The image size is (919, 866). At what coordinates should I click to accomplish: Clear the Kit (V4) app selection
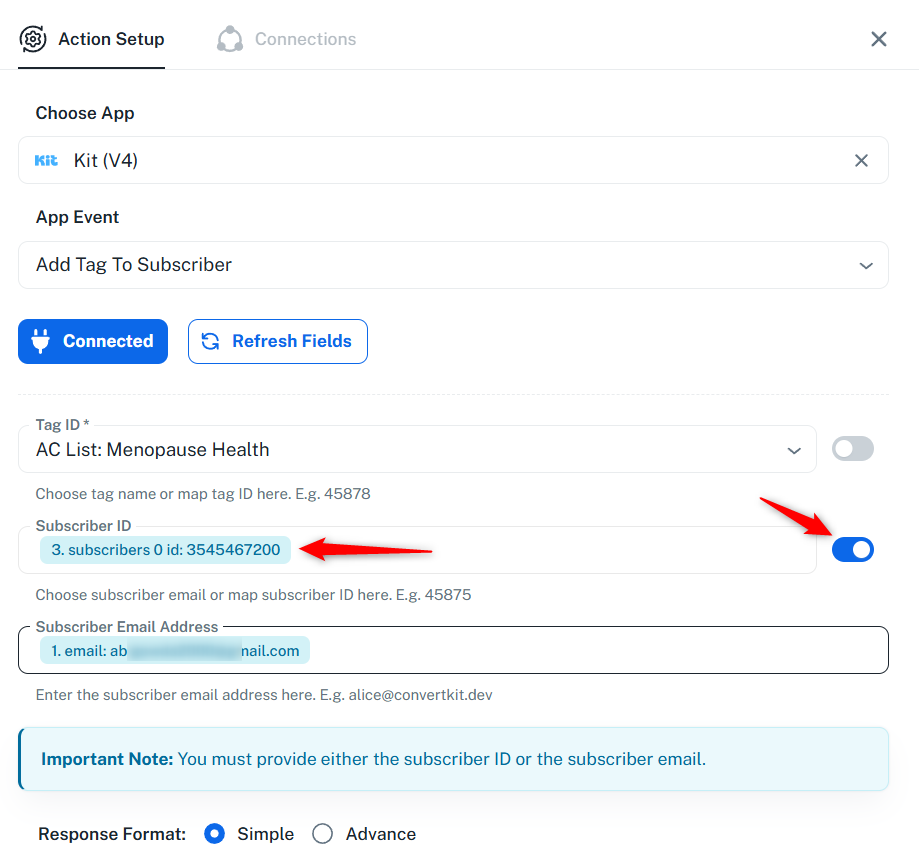[x=861, y=161]
